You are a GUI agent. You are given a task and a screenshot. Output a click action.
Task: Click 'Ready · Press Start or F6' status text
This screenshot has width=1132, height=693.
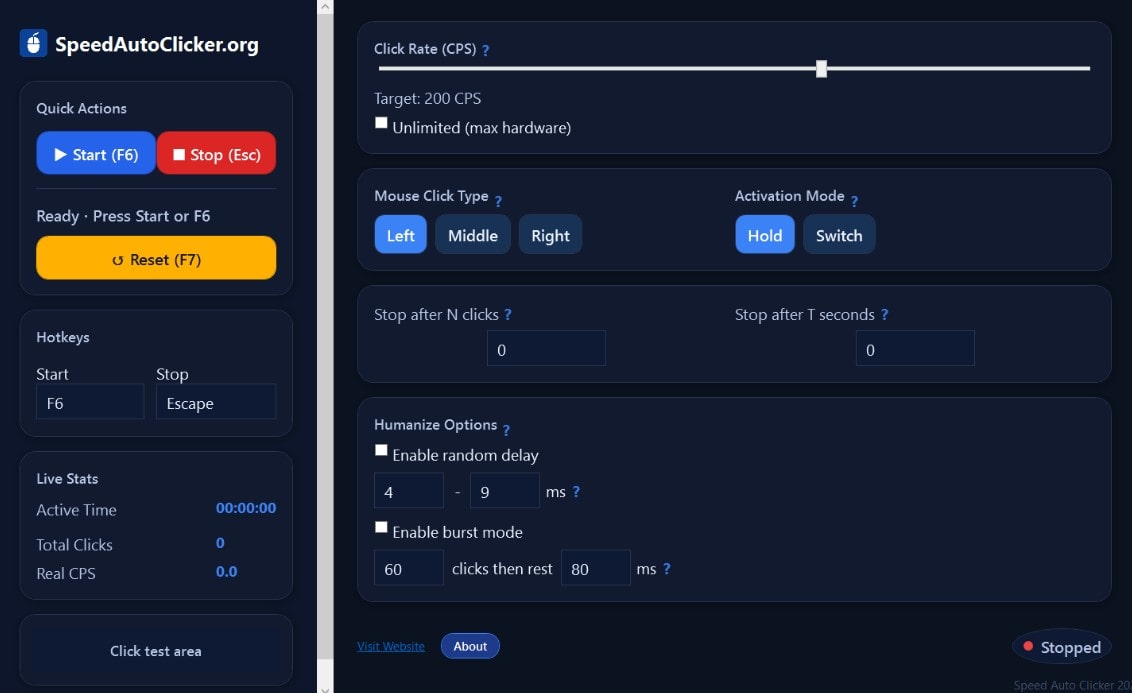pyautogui.click(x=123, y=216)
